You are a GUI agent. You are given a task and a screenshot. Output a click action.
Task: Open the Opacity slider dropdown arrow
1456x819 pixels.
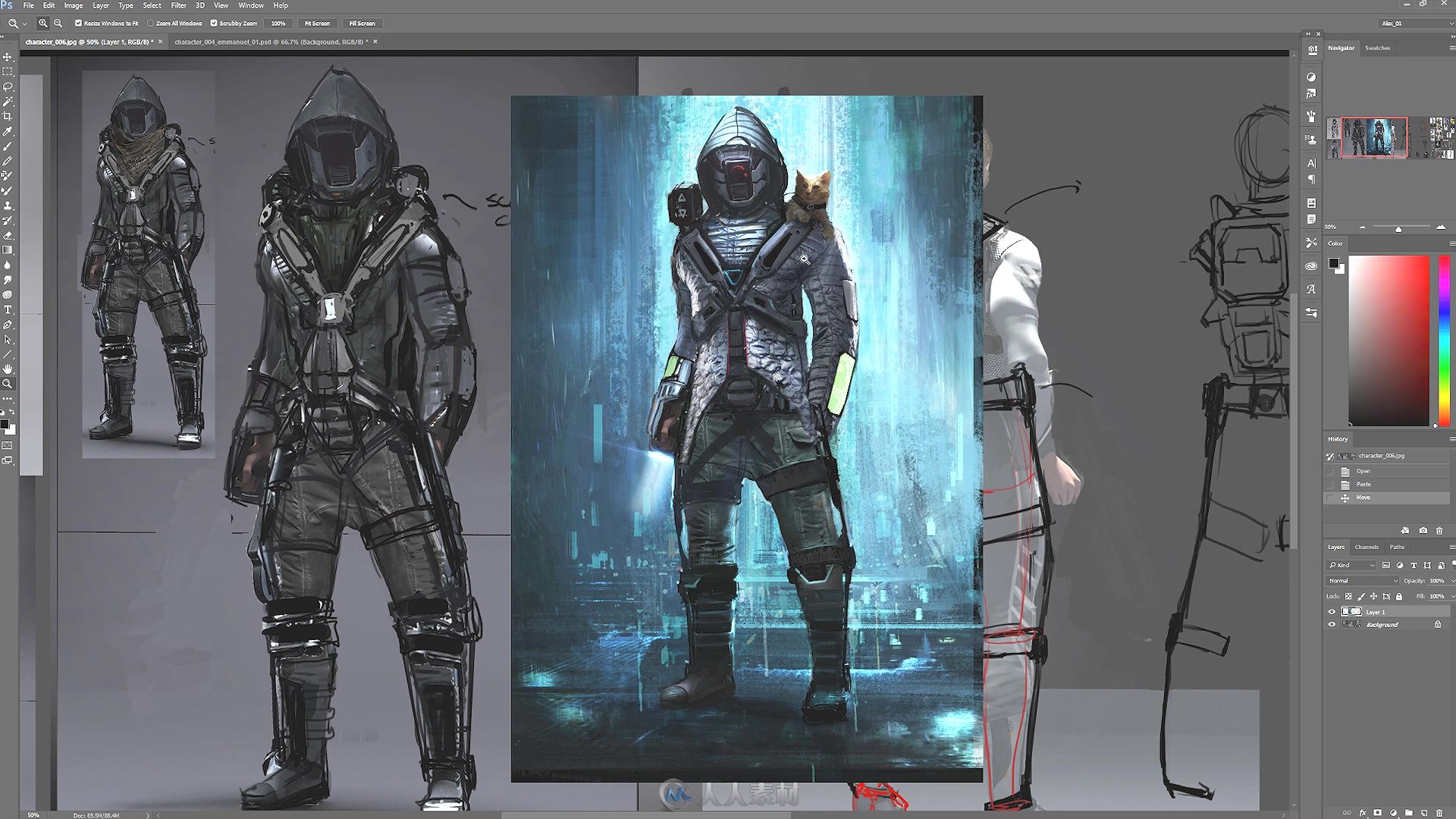(1453, 580)
